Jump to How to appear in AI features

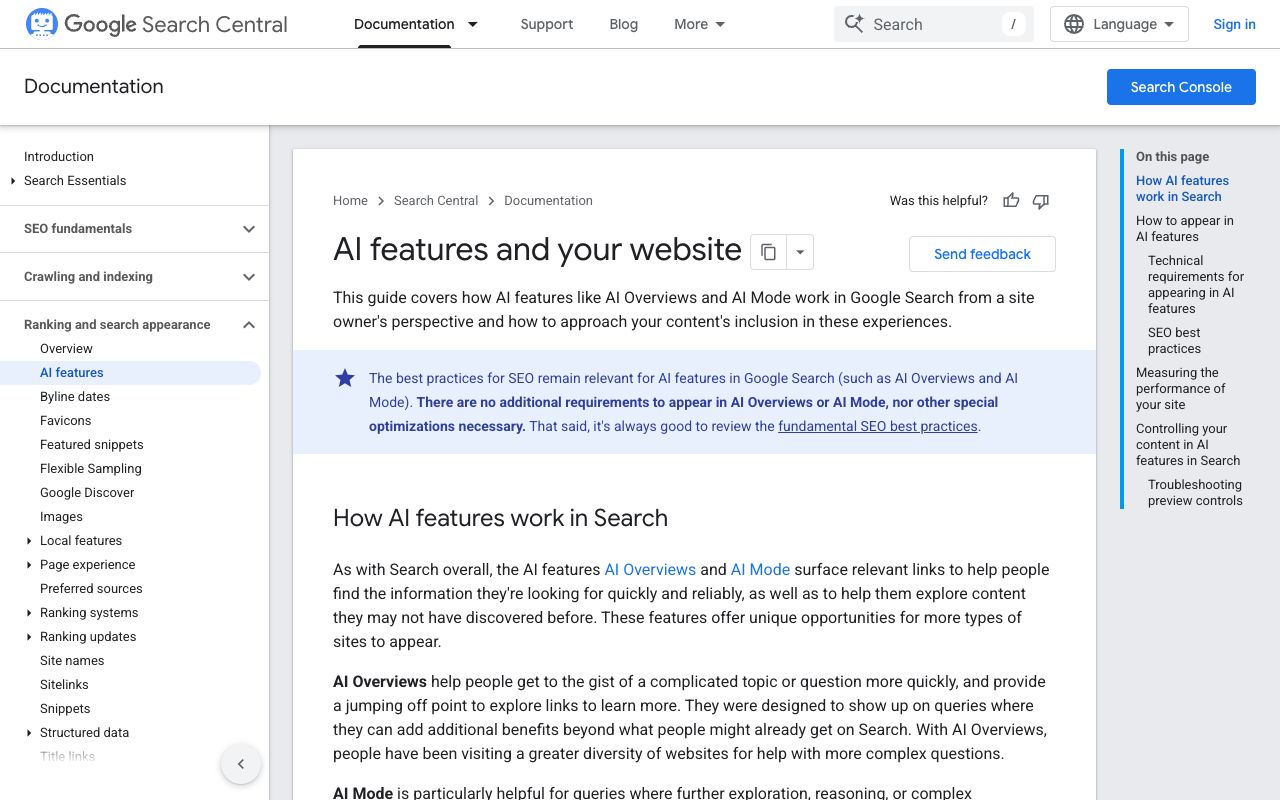click(1184, 229)
